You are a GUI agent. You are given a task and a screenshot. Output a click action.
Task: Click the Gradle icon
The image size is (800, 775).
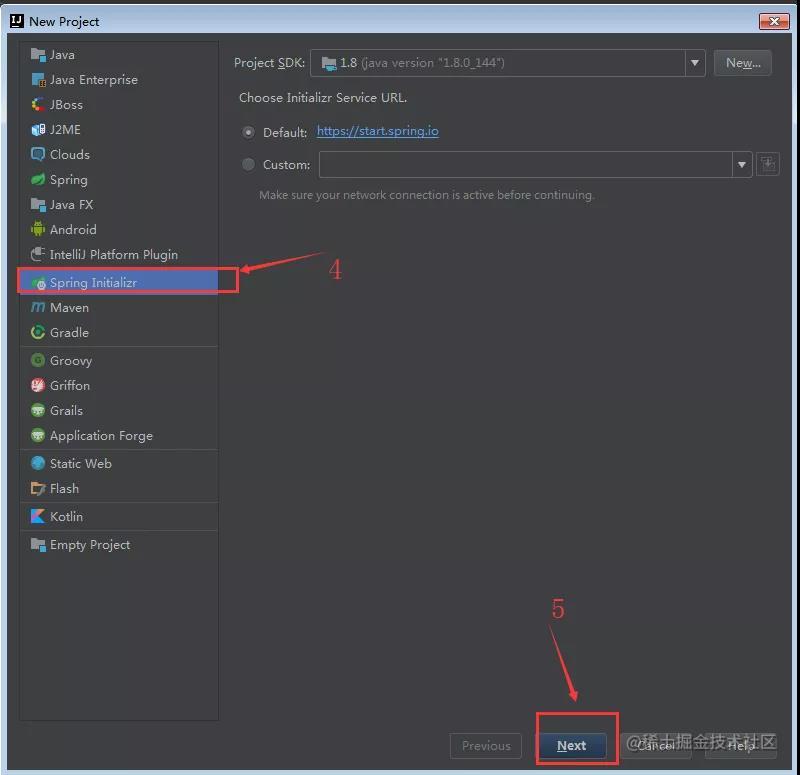point(38,332)
